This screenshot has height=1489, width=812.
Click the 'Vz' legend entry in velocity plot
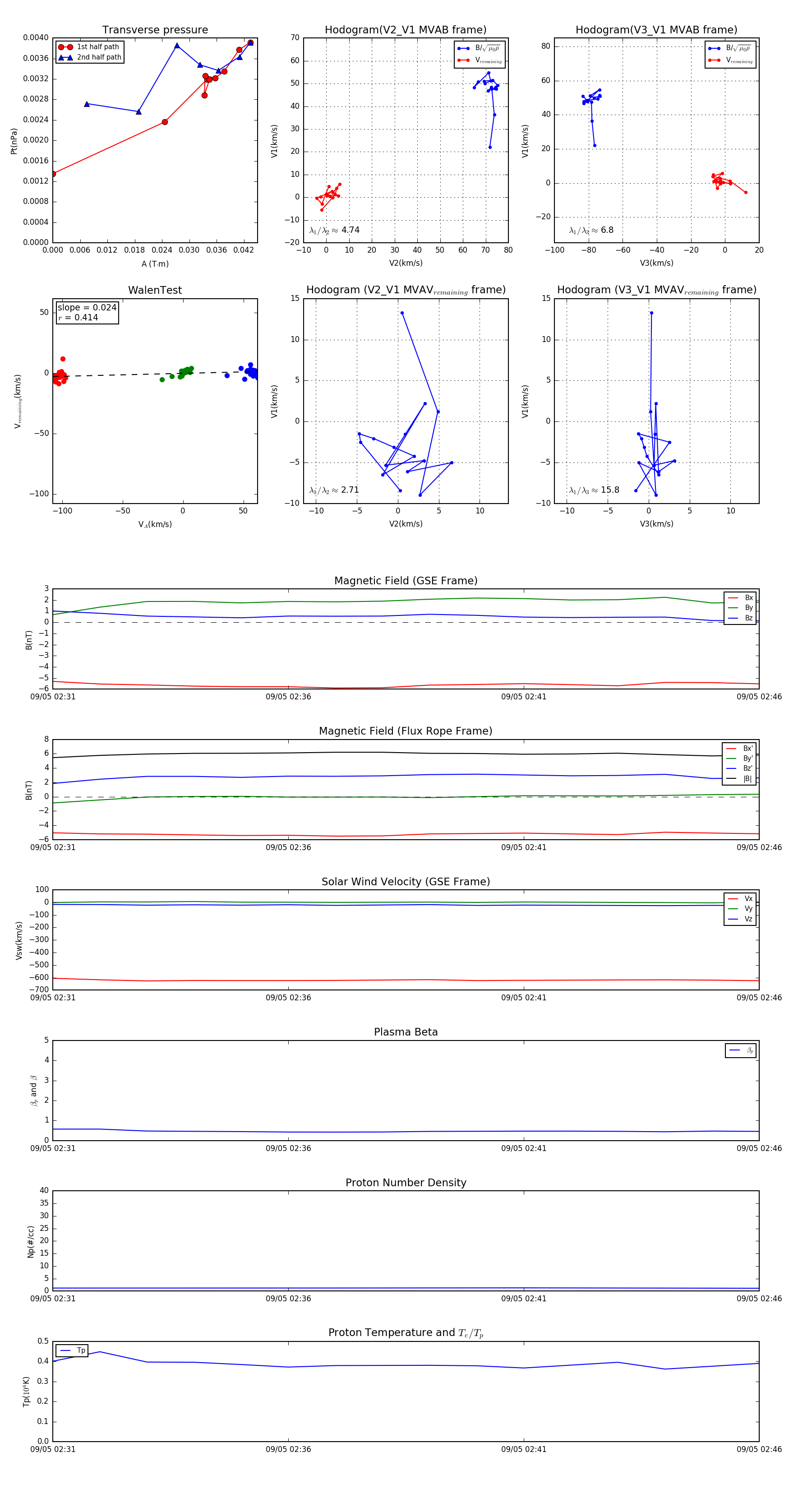tap(740, 919)
